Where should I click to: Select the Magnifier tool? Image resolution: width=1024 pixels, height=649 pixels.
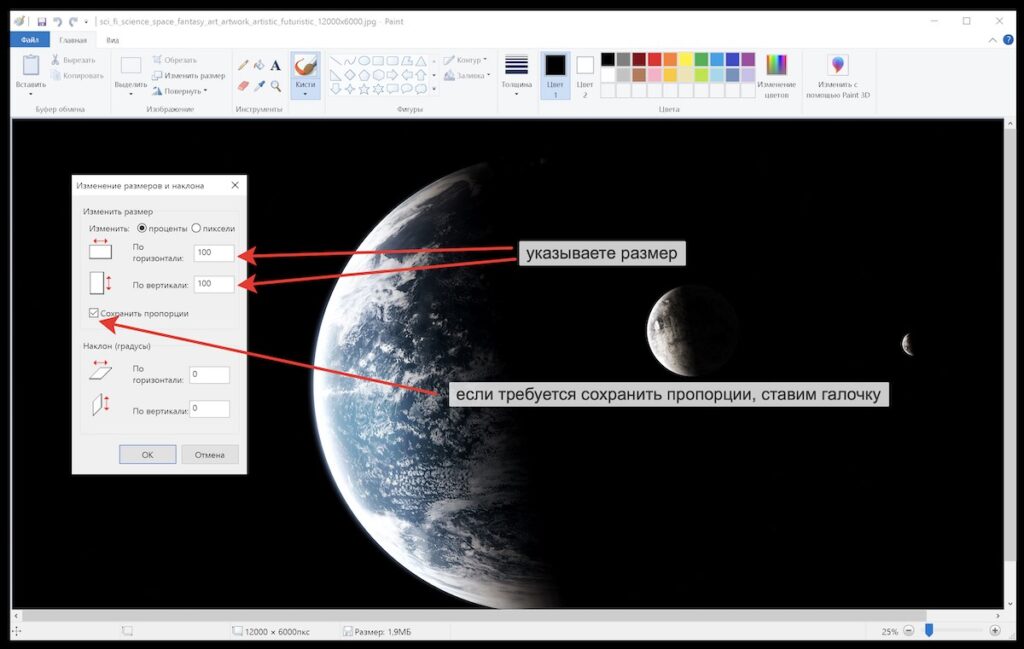pos(276,86)
